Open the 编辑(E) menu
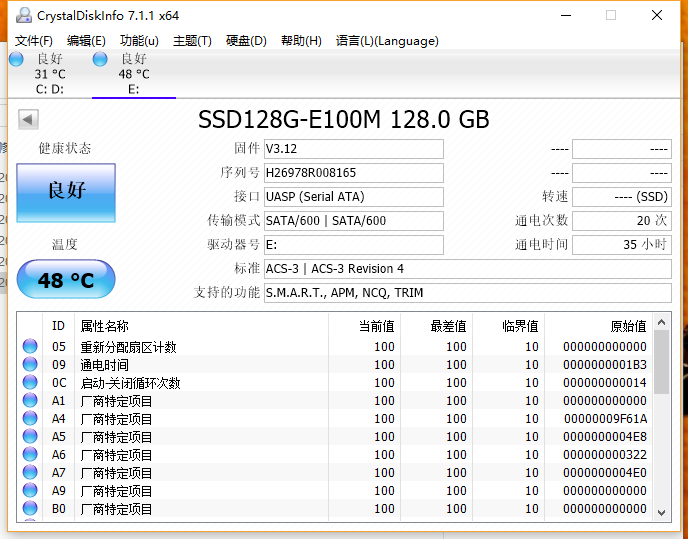The height and width of the screenshot is (539, 688). pos(86,41)
